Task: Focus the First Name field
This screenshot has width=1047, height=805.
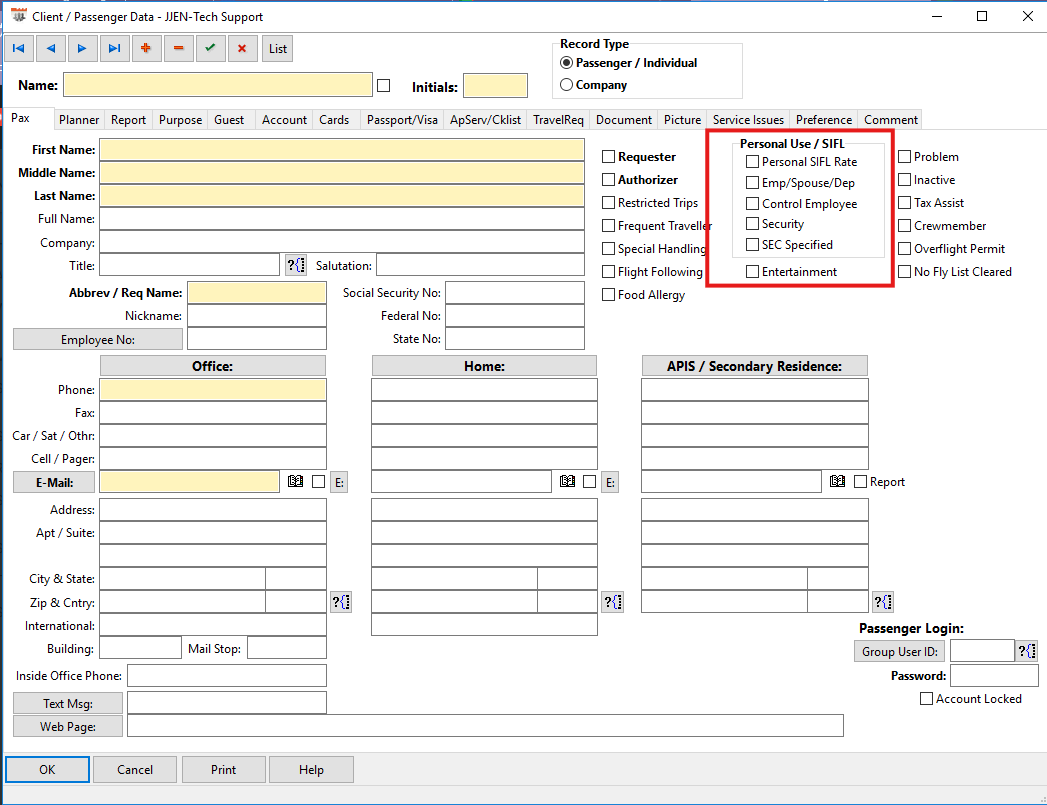Action: (342, 150)
